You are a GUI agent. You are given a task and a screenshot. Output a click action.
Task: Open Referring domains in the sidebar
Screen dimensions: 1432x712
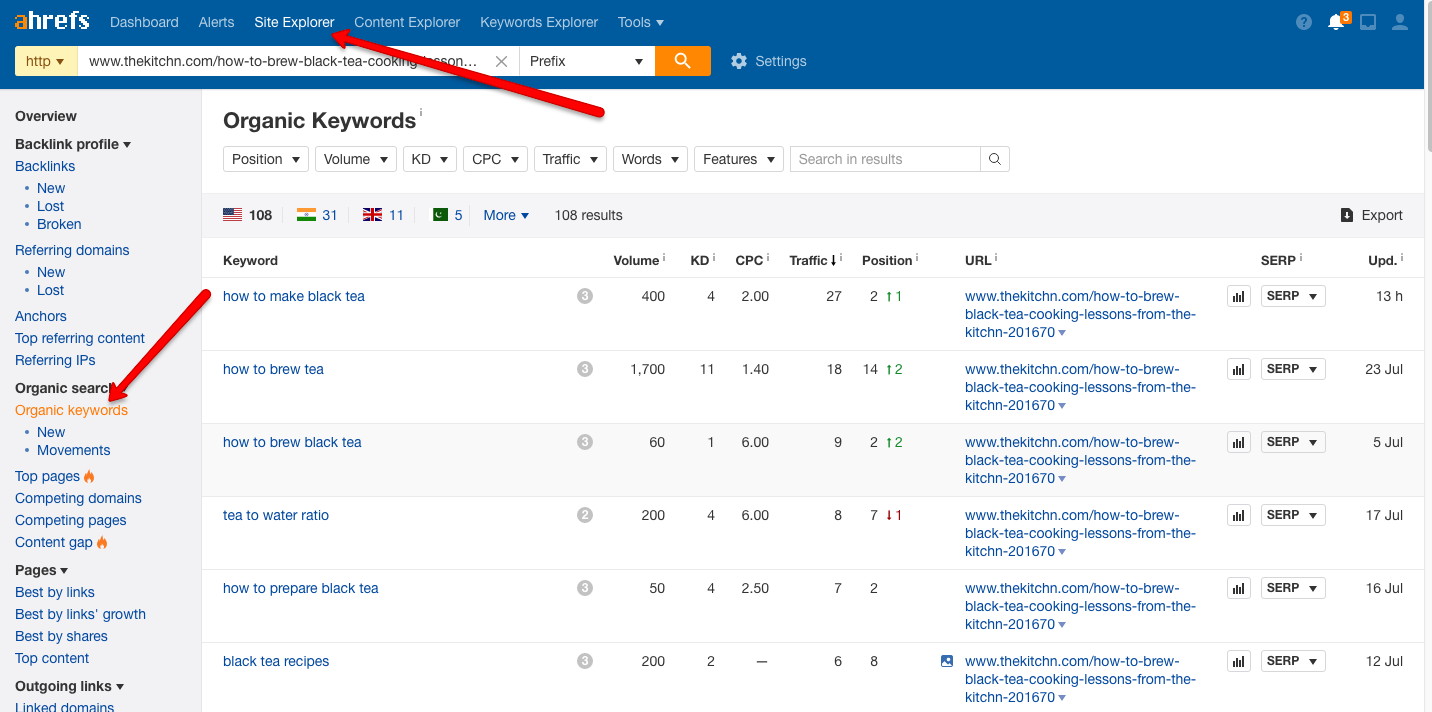tap(72, 250)
